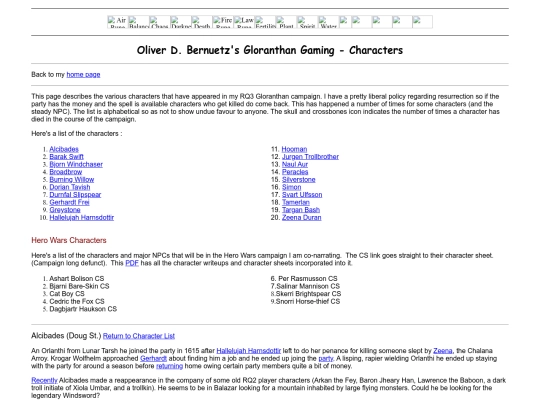Screen dimensions: 540x405
Task: Click the Spirit rune image icon
Action: pyautogui.click(x=307, y=22)
